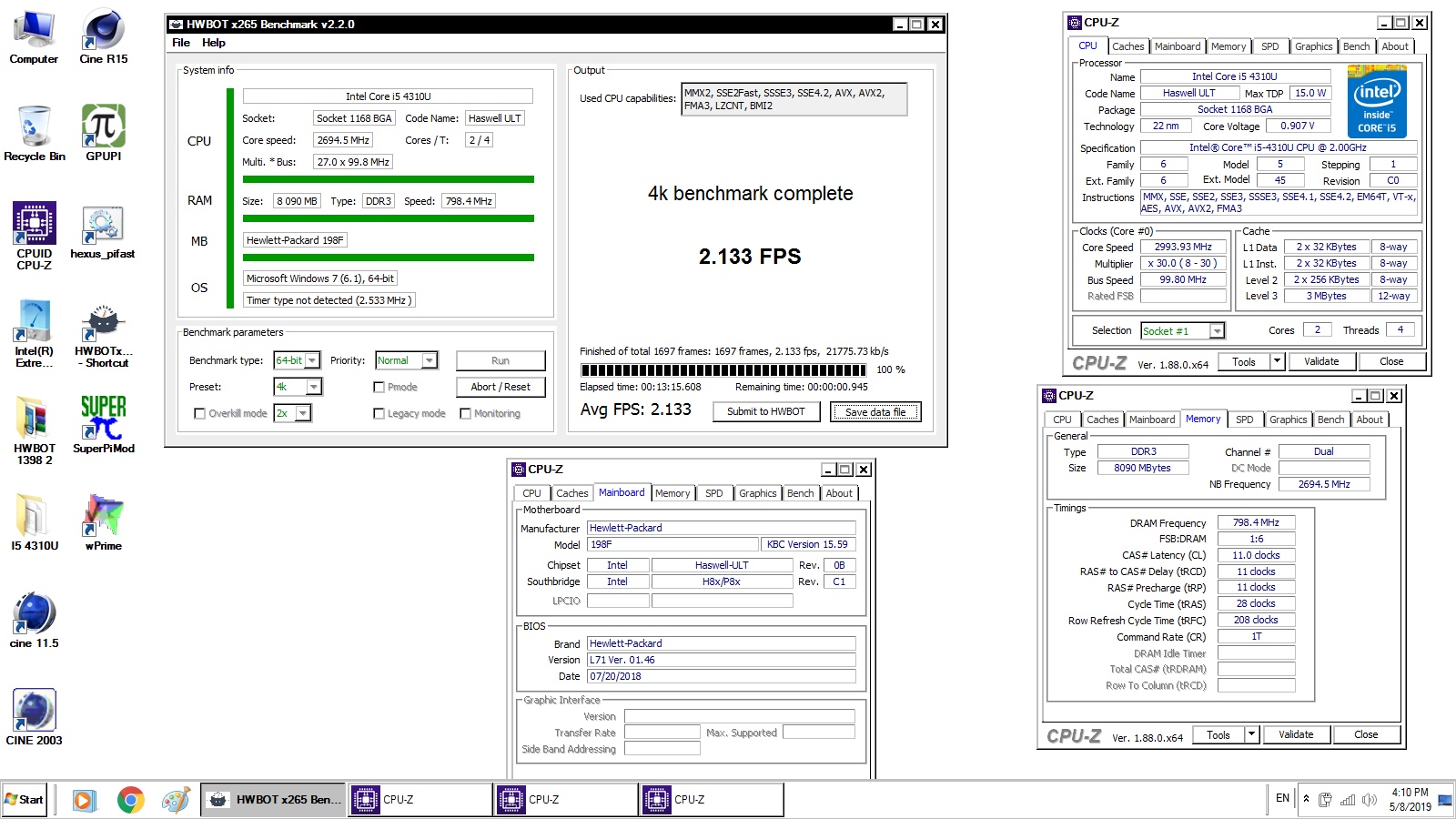Image resolution: width=1456 pixels, height=819 pixels.
Task: Launch HWBOTx Shortcut icon
Action: pyautogui.click(x=104, y=334)
